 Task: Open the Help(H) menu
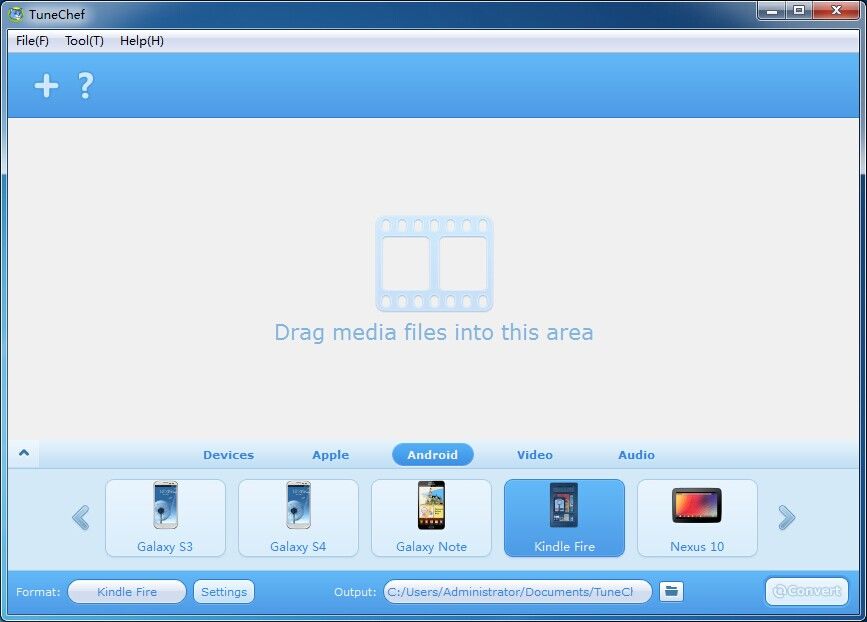pos(142,41)
